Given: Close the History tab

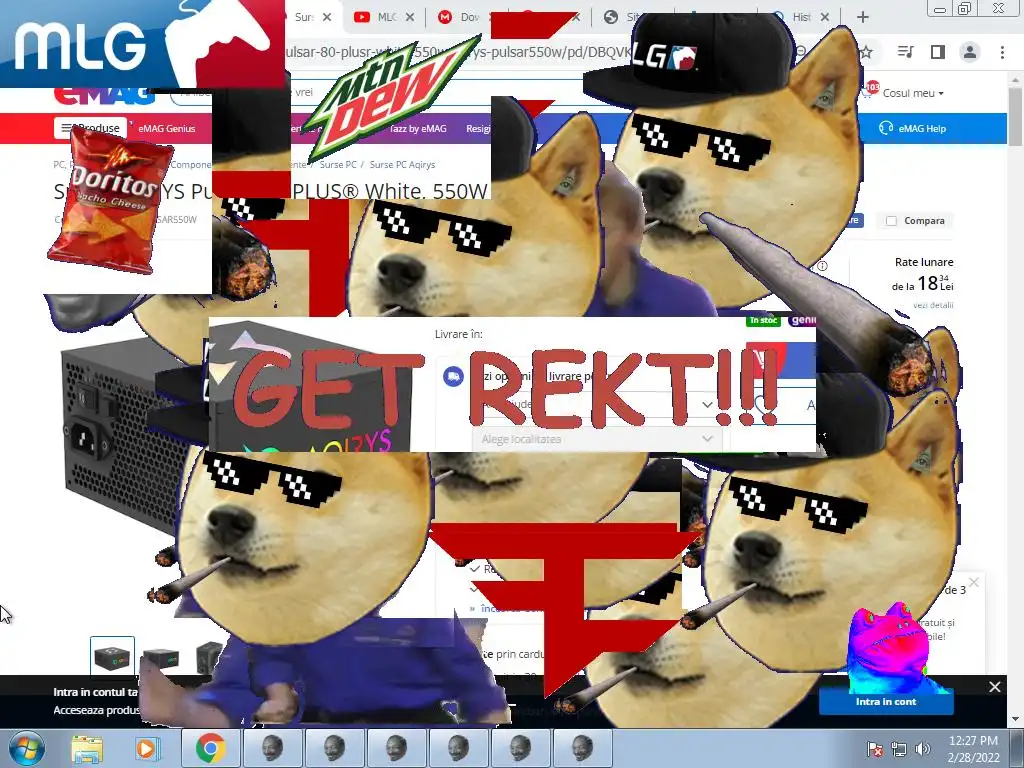Looking at the screenshot, I should pyautogui.click(x=825, y=17).
